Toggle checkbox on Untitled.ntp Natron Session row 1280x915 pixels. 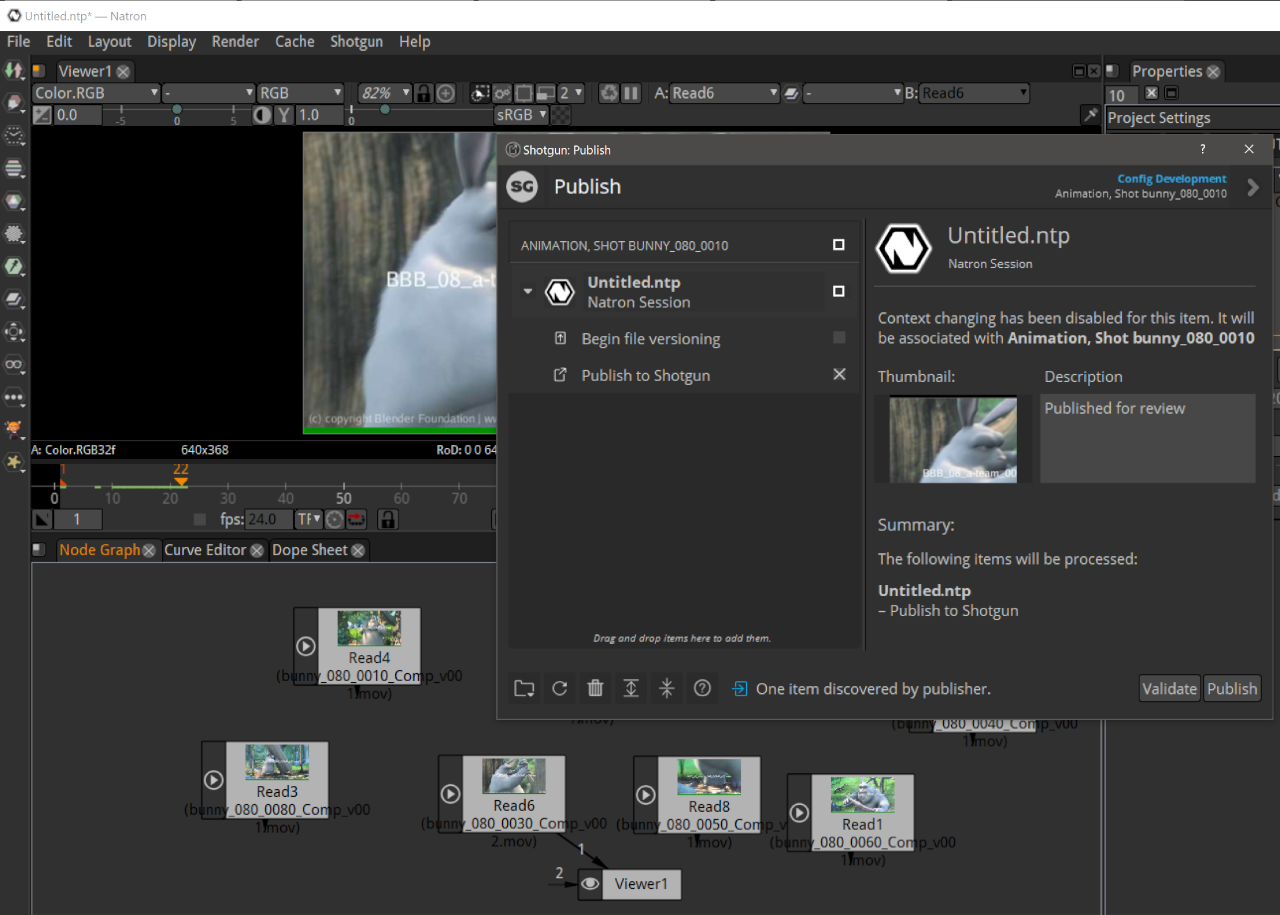click(x=839, y=291)
